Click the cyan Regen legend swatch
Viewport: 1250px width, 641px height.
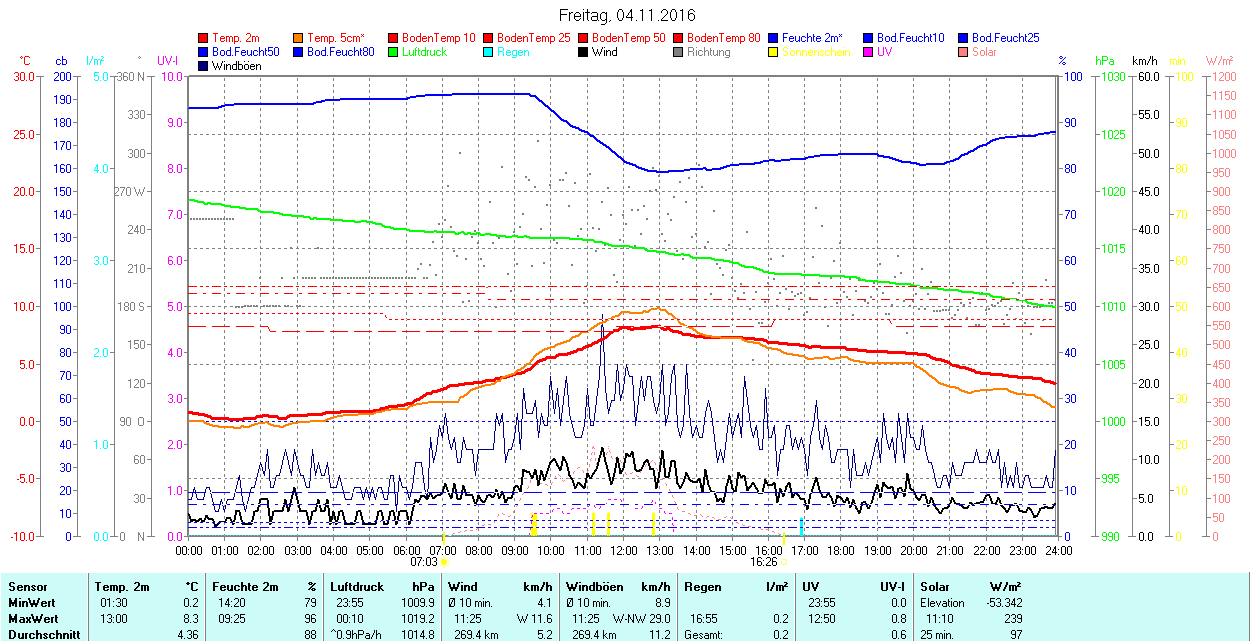point(489,52)
